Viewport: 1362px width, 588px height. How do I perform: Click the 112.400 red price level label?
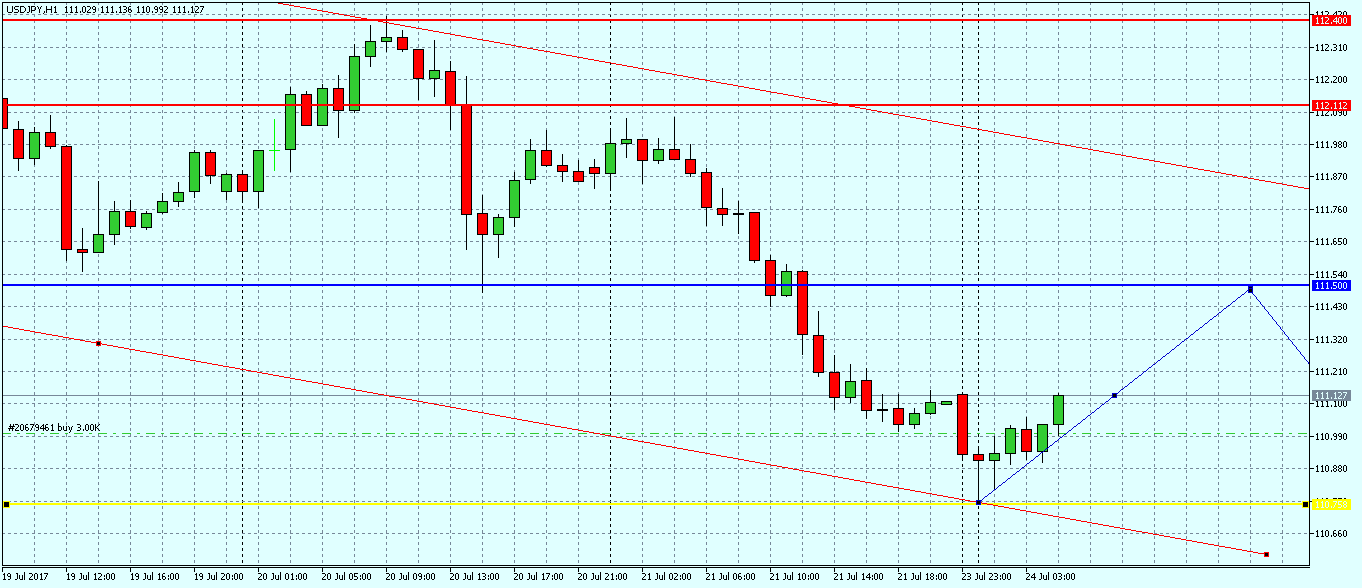pos(1331,20)
